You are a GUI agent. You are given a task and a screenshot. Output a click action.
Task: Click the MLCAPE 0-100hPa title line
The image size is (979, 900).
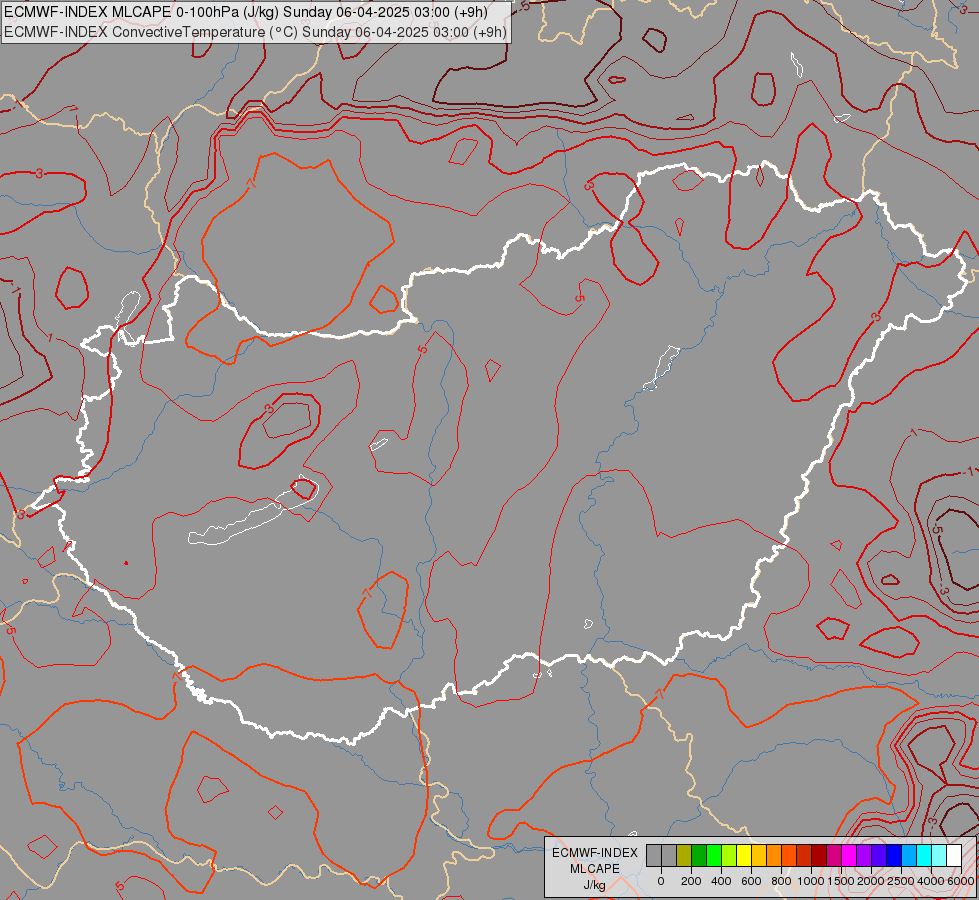246,12
